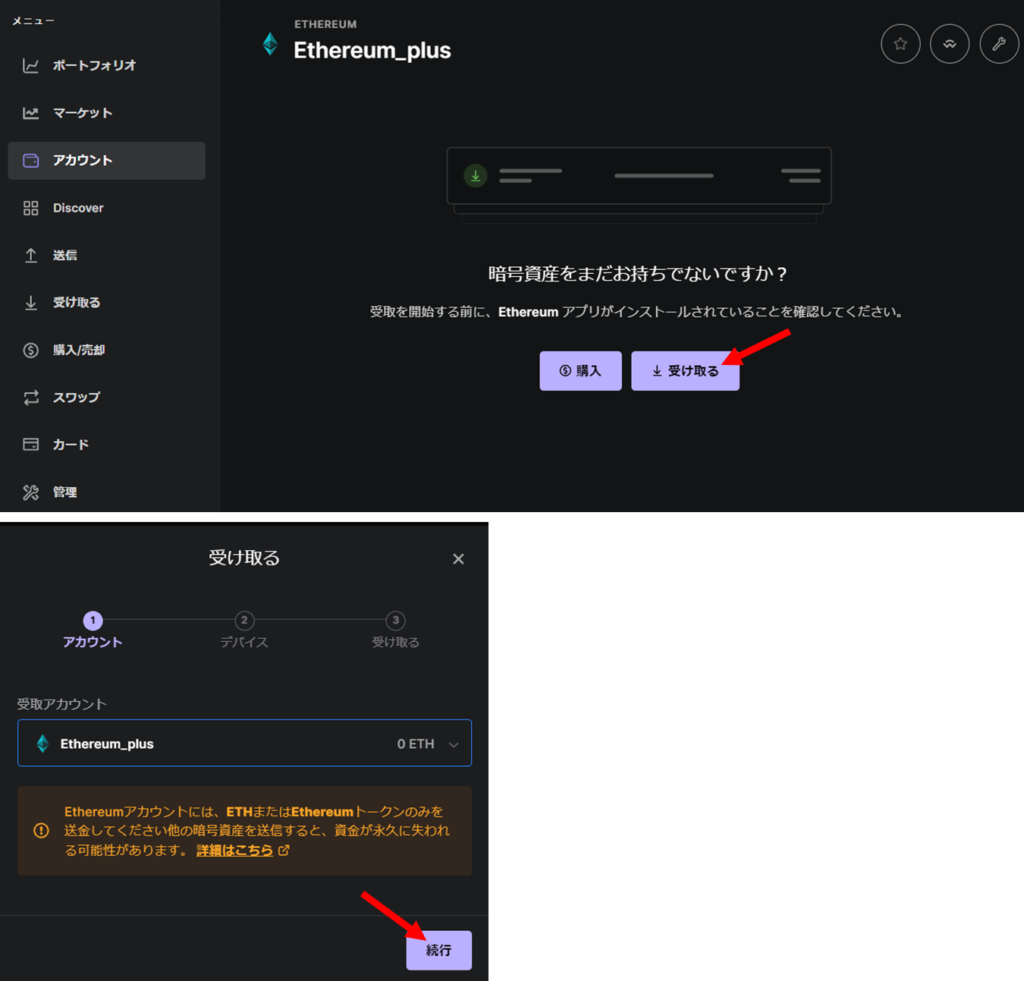1024x981 pixels.
Task: Open 受け取る in the sidebar menu
Action: point(106,302)
